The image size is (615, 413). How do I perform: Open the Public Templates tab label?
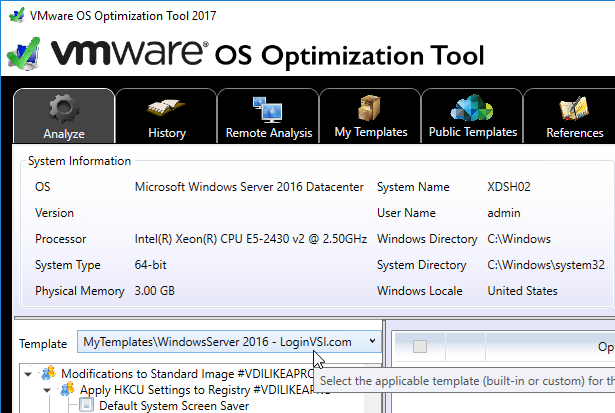(473, 132)
